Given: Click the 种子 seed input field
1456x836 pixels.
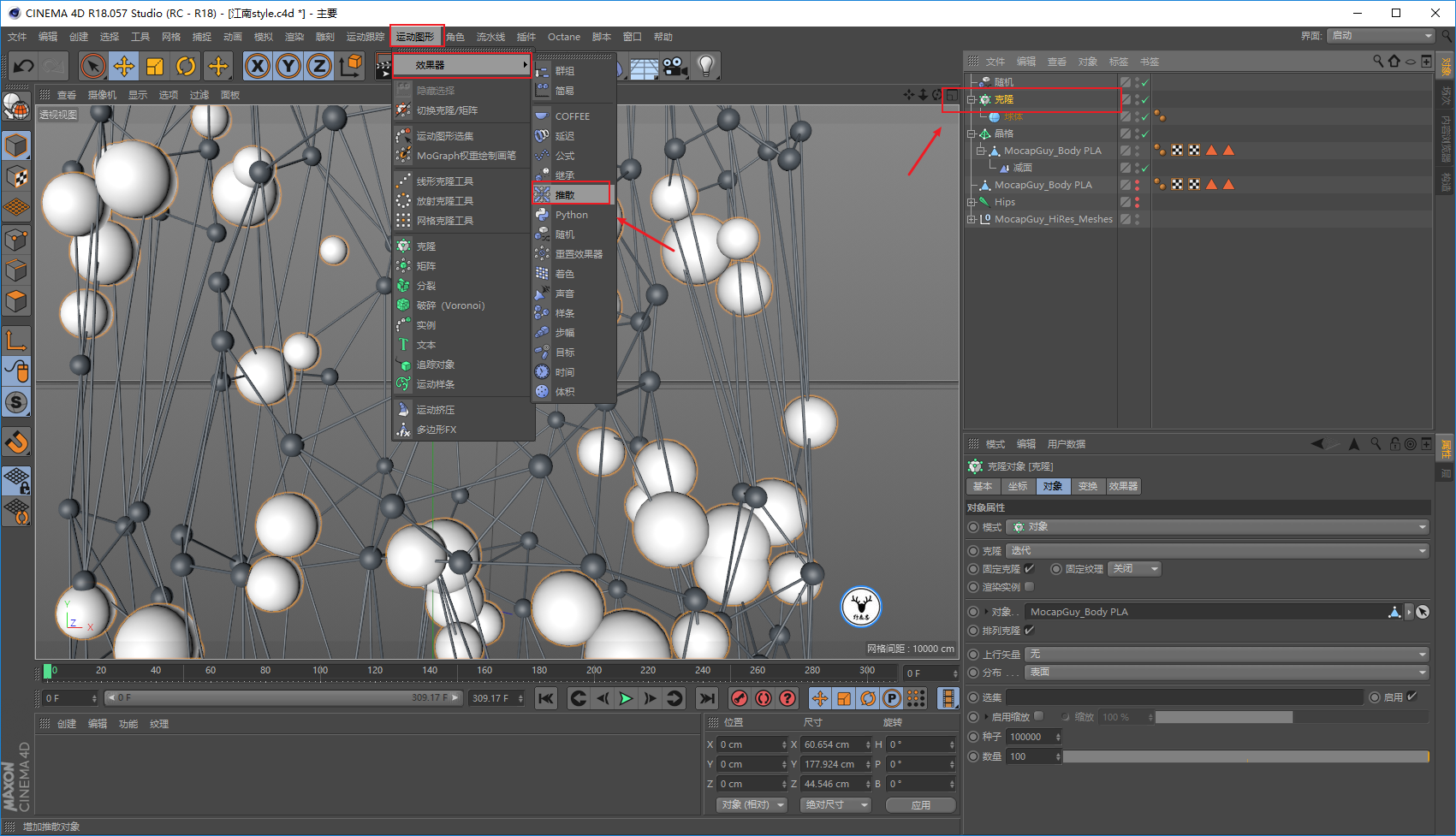Looking at the screenshot, I should point(1034,737).
